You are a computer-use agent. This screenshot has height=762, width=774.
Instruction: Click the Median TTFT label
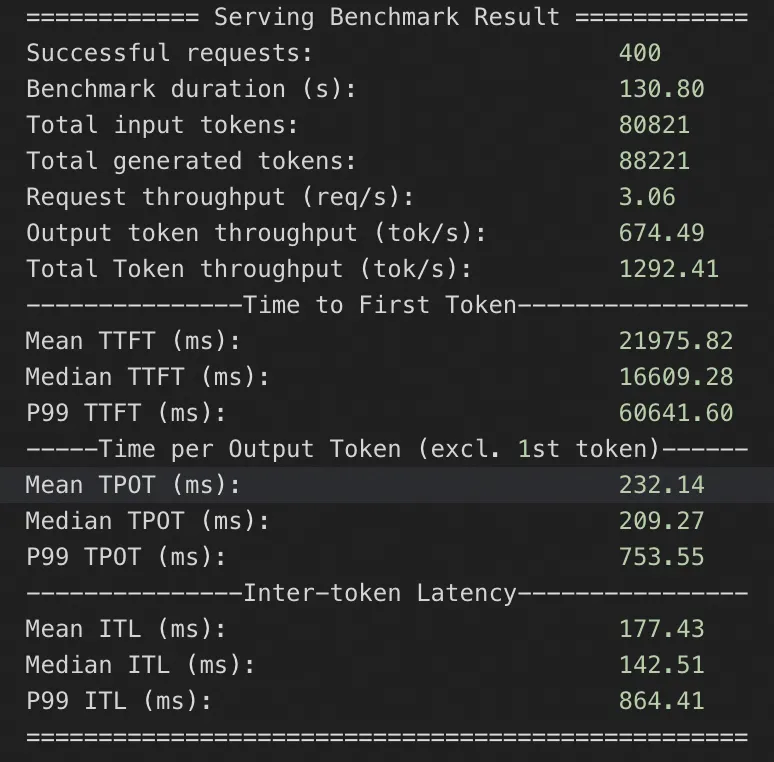click(148, 377)
